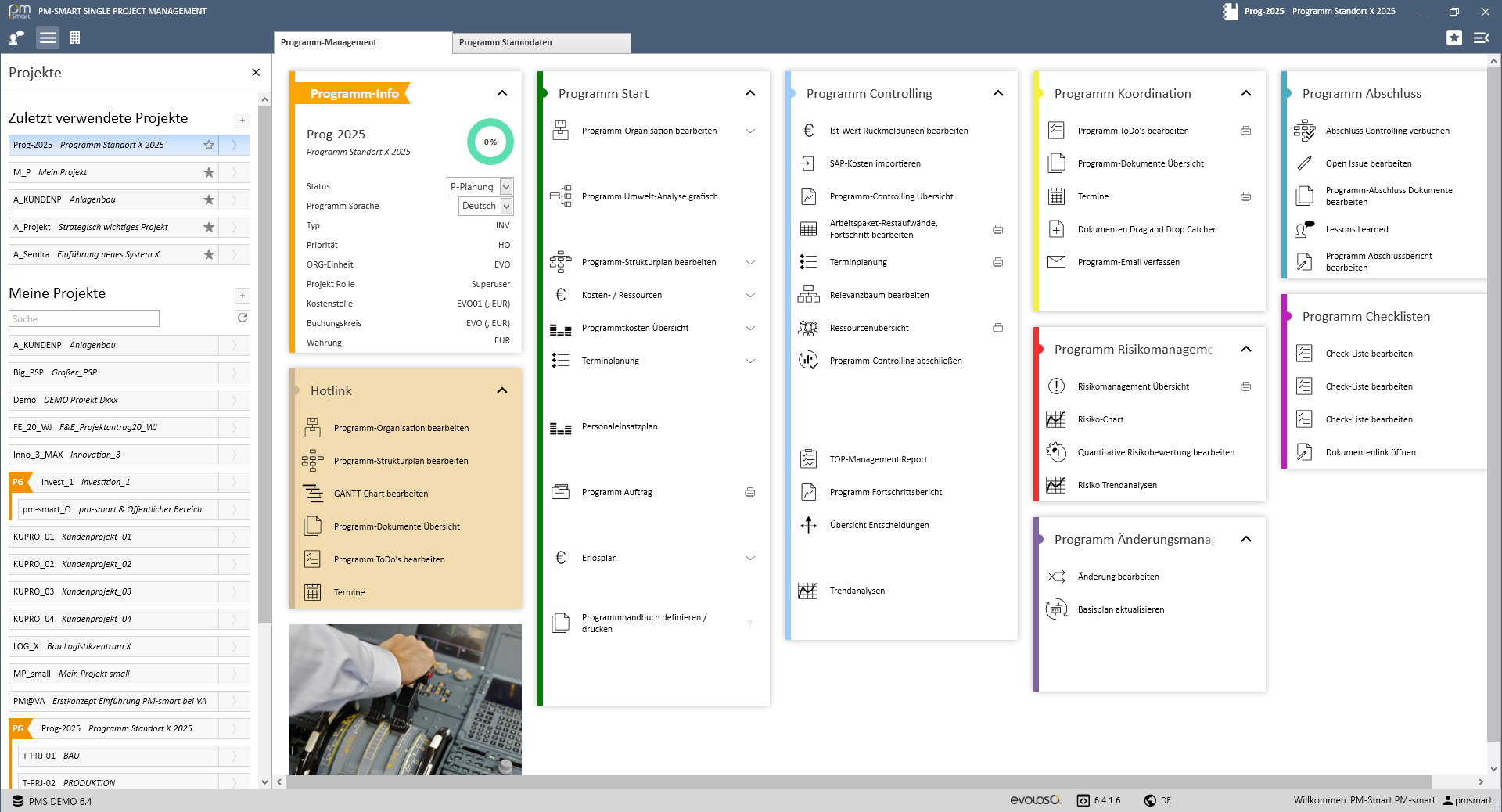Click Programm Auftrag icon
Screen dimensions: 1502x812
pos(560,492)
